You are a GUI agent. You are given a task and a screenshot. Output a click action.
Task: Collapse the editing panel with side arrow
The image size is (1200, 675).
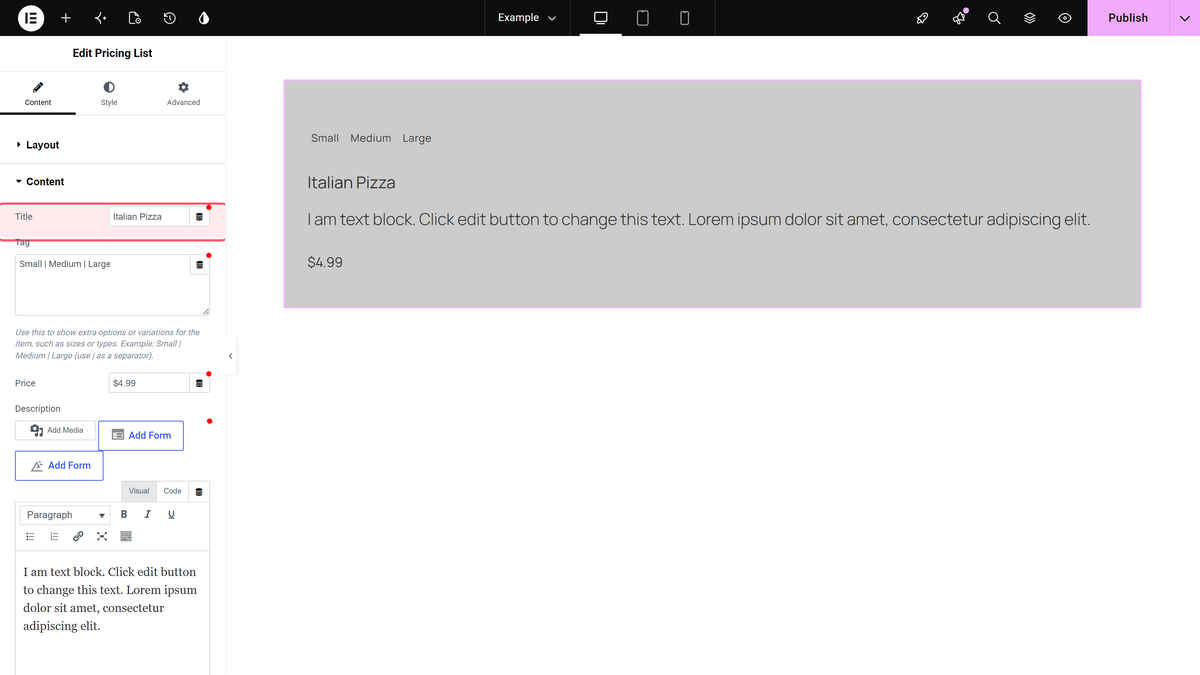[231, 356]
